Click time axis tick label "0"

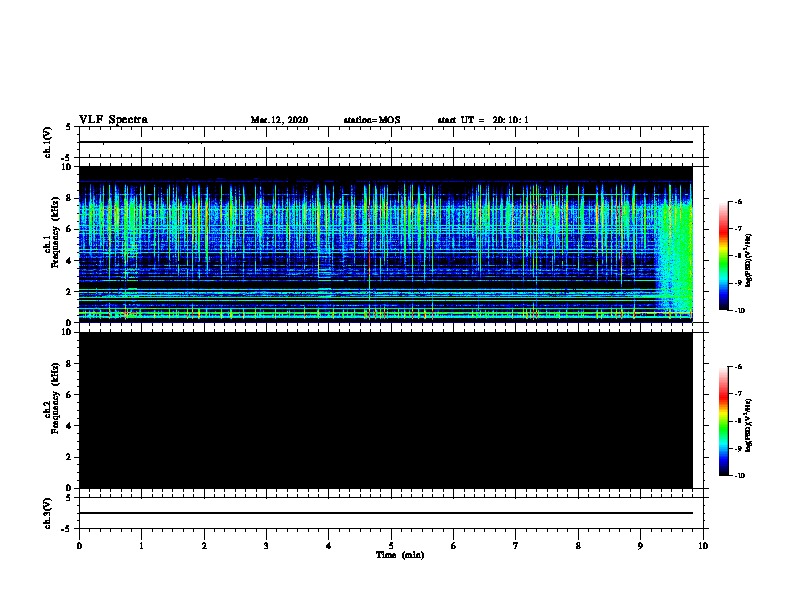(79, 546)
